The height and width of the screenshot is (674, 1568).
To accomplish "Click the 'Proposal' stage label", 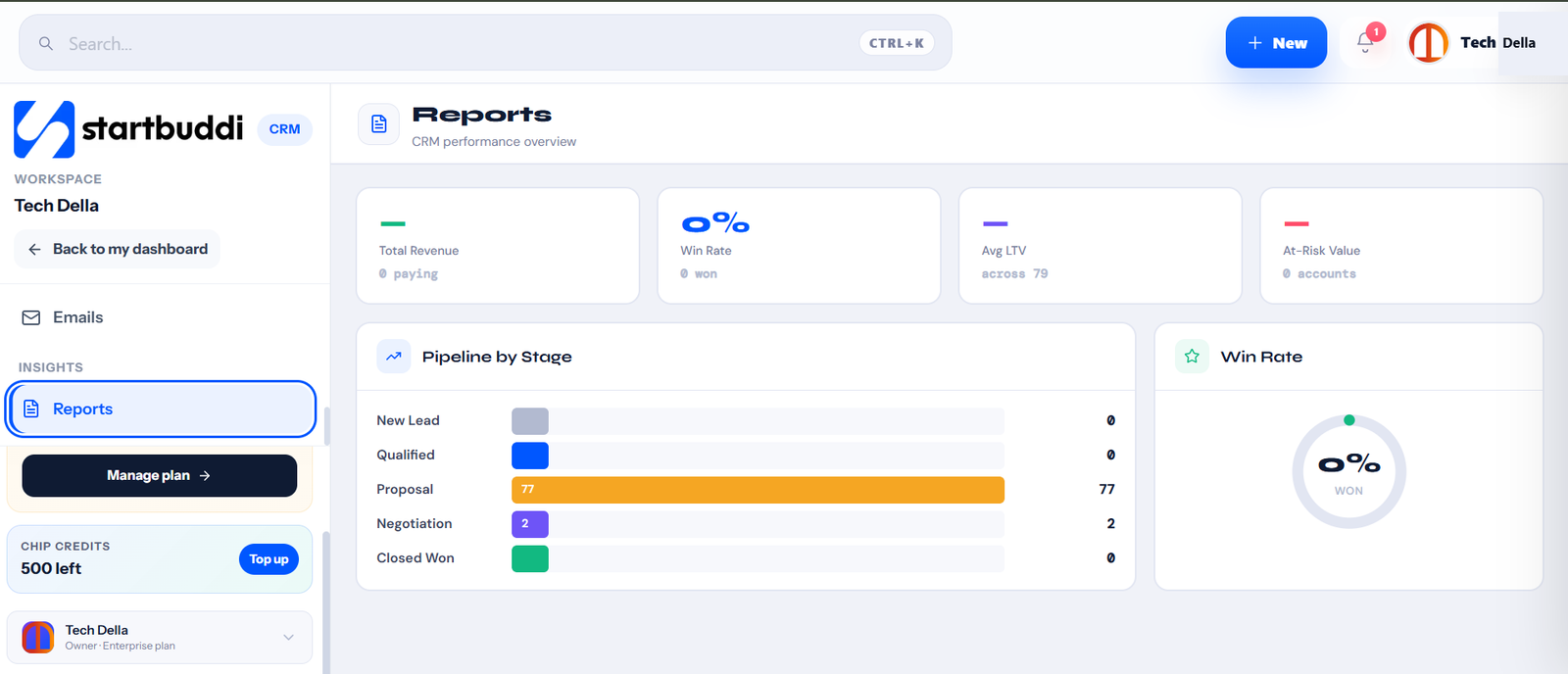I will pos(405,489).
